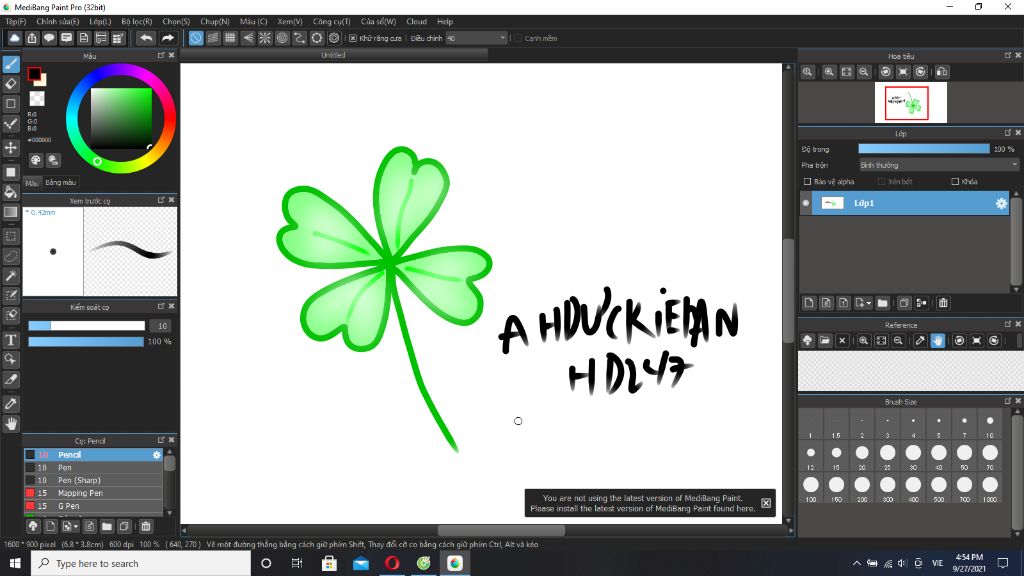Dismiss the update notification with X

[766, 503]
